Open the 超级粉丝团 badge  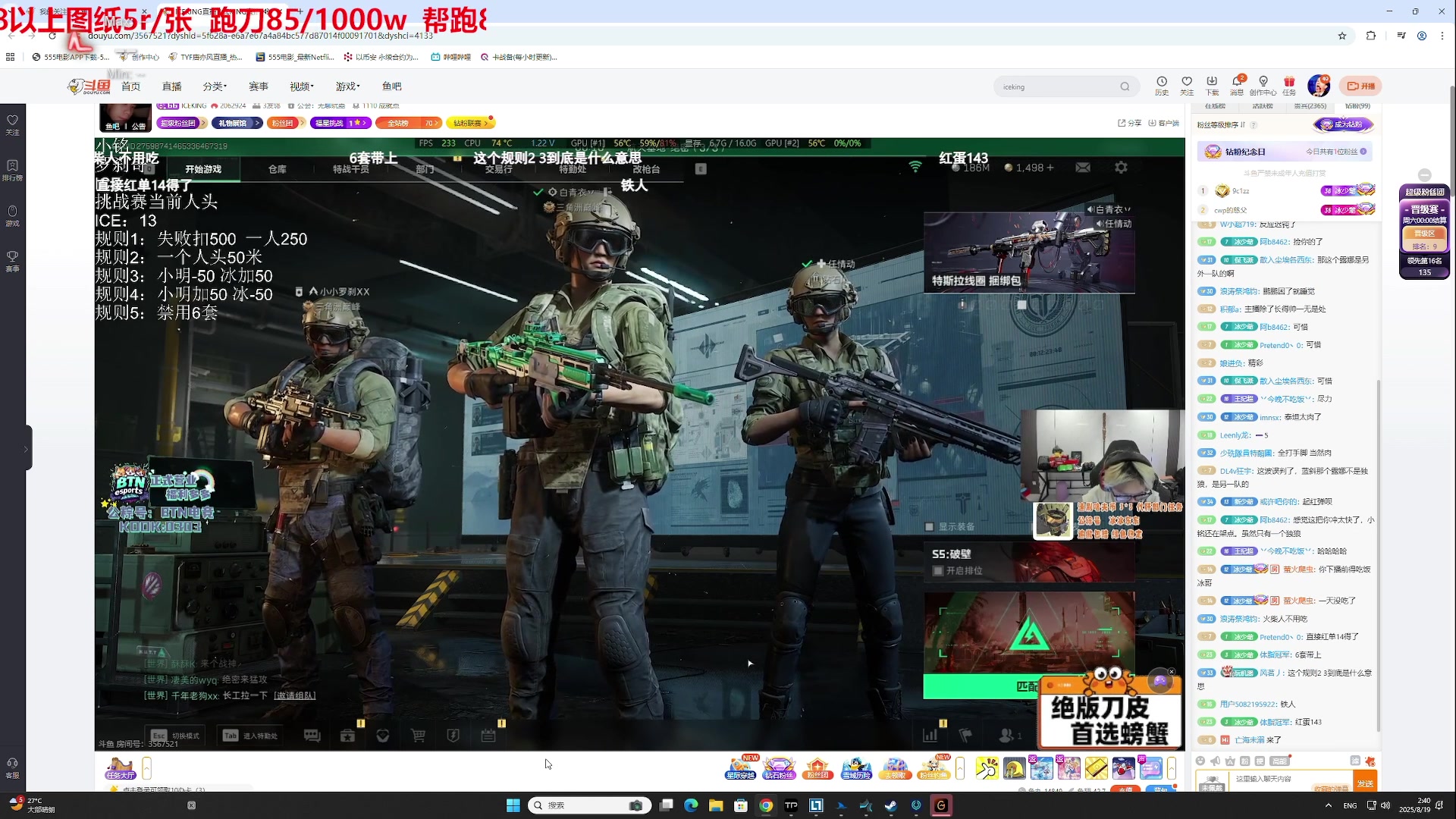tap(181, 123)
